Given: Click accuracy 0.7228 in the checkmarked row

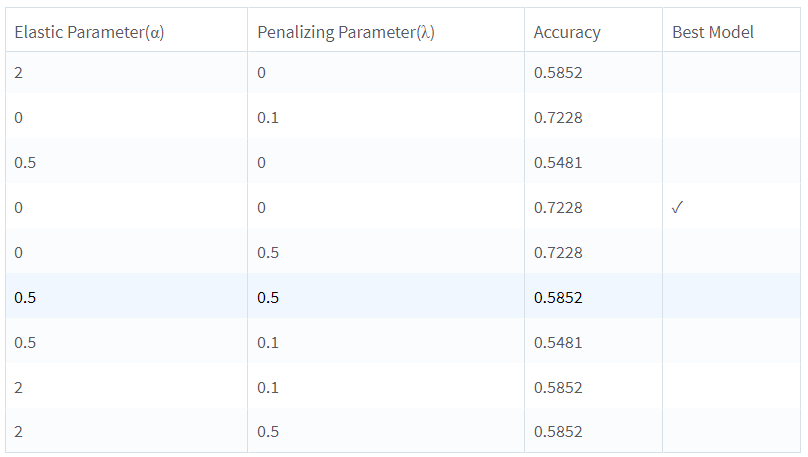Looking at the screenshot, I should click(558, 208).
